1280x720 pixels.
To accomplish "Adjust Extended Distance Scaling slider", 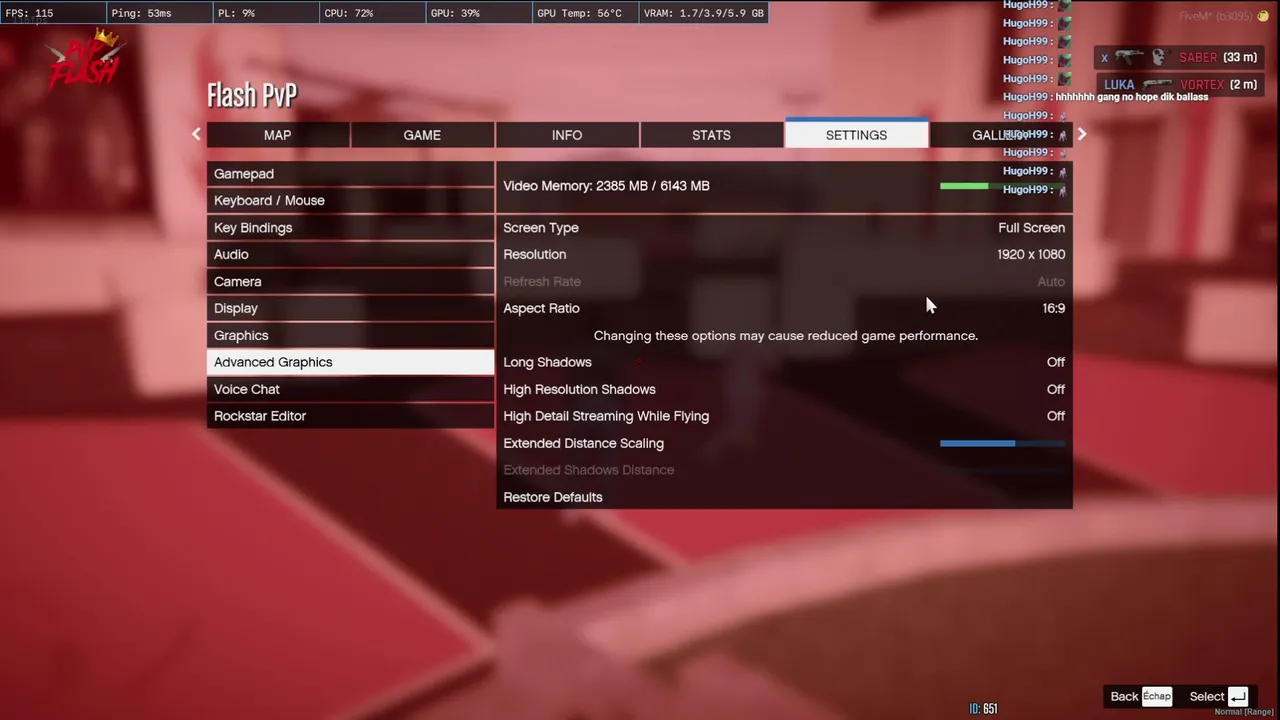I will click(1003, 443).
